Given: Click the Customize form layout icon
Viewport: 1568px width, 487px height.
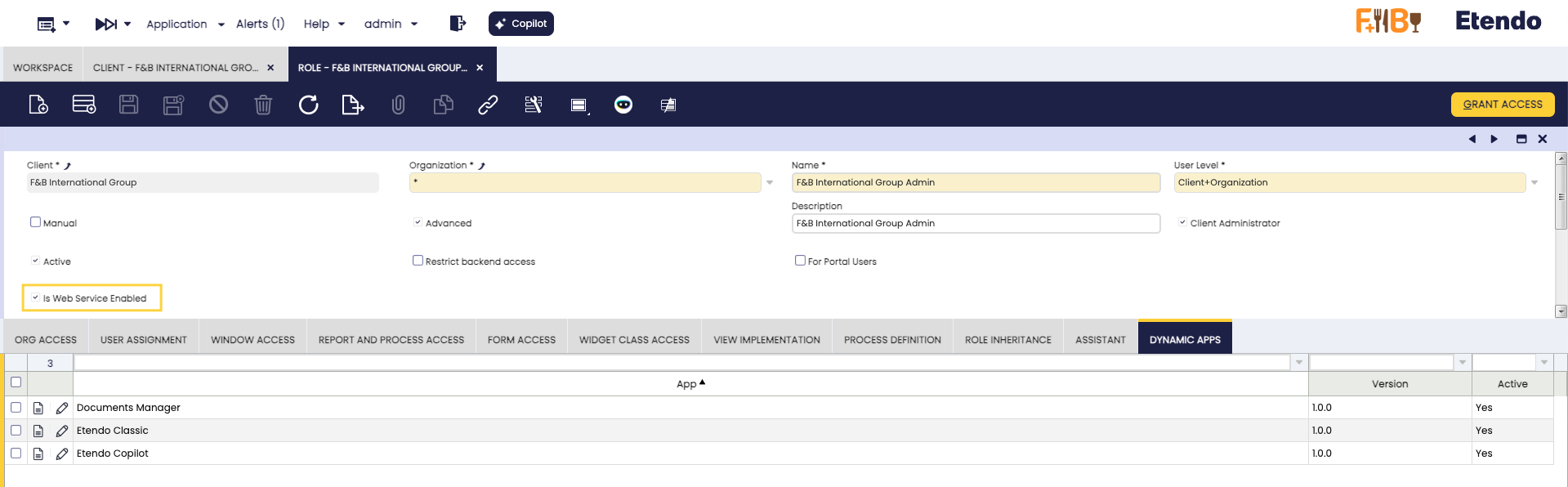Looking at the screenshot, I should point(534,105).
